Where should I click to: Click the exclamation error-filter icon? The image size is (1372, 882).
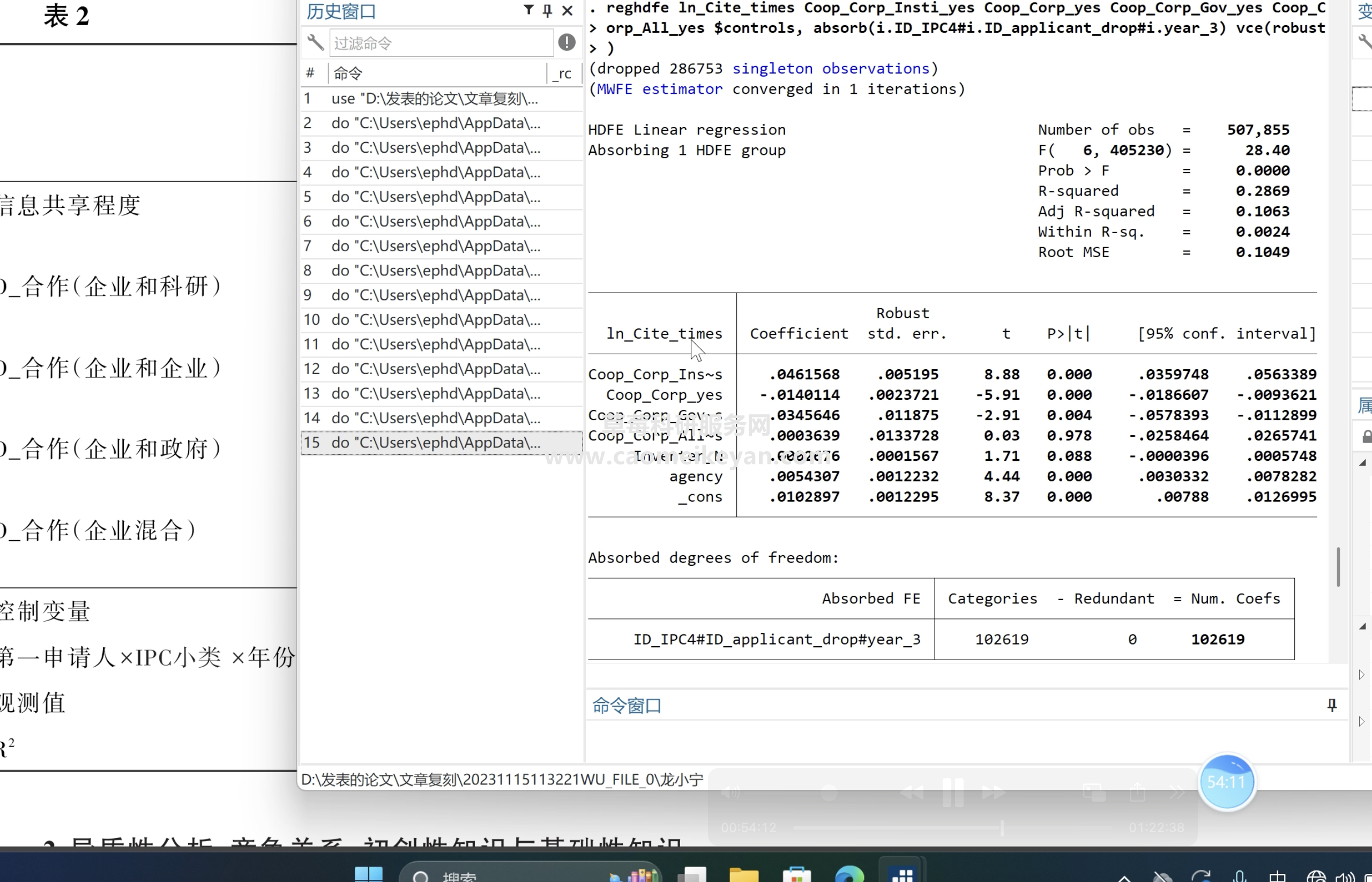pos(566,42)
